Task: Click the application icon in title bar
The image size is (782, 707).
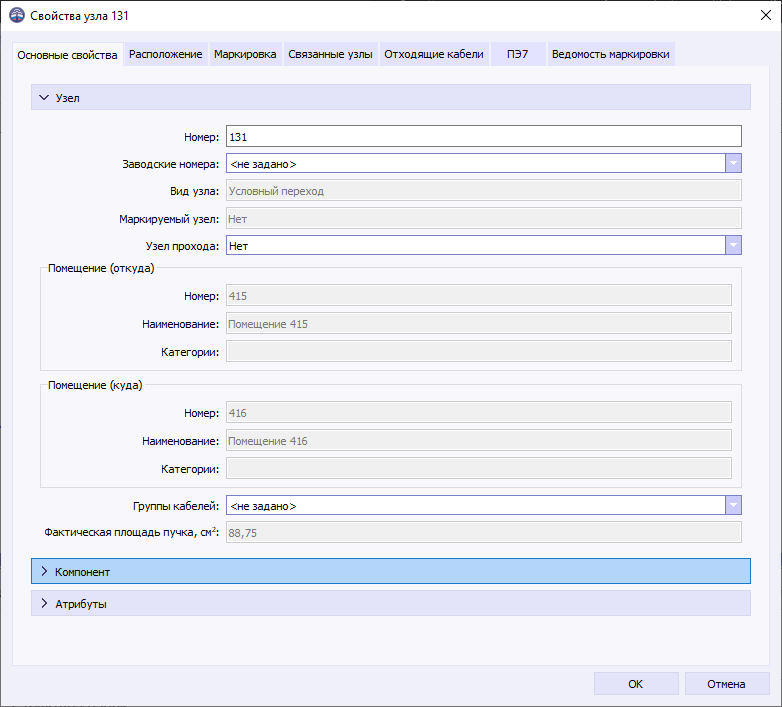Action: (17, 15)
